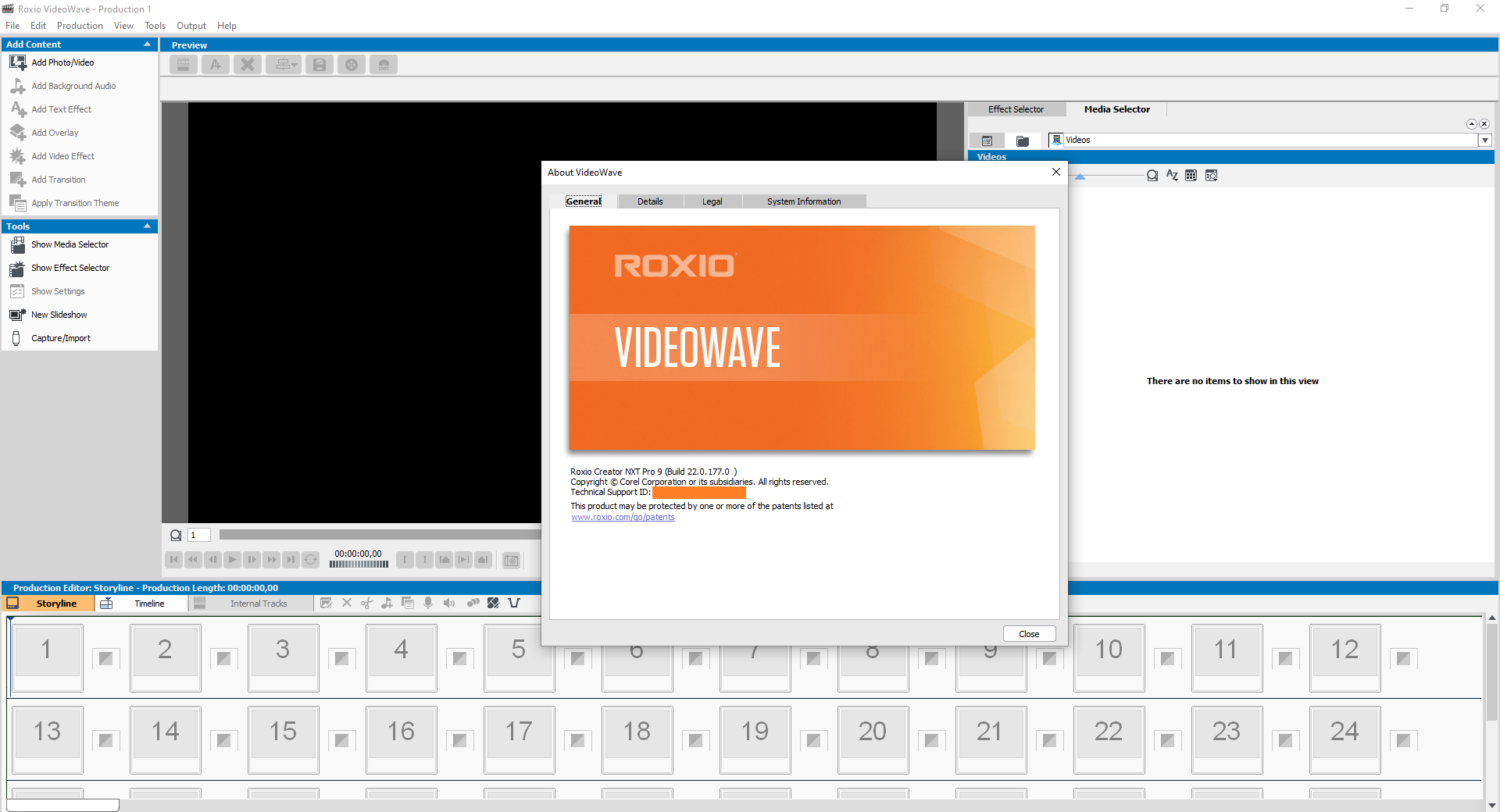Screen dimensions: 1500x812
Task: Click the calendar grid view icon in Media Selector
Action: point(1191,176)
